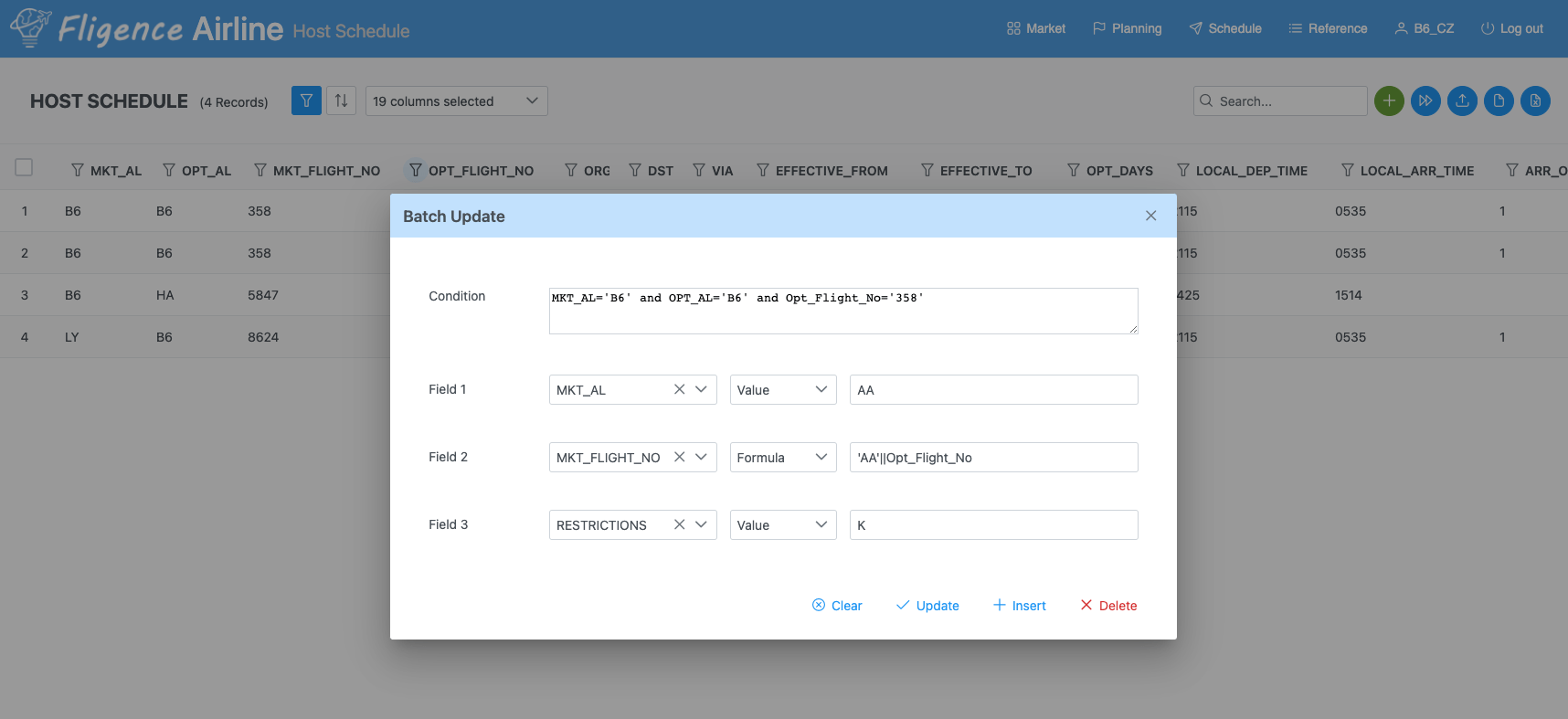Click the sort arrows icon button
Image resolution: width=1568 pixels, height=719 pixels.
(x=341, y=100)
